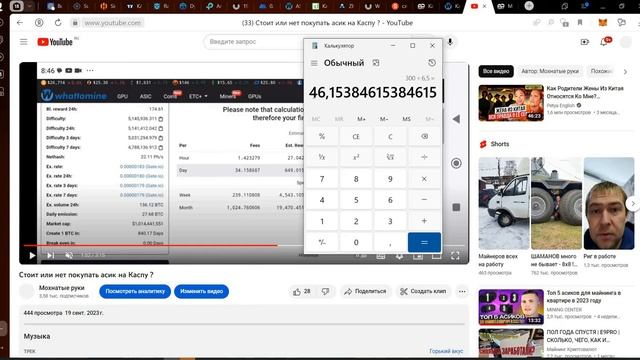Toggle sign with the +/- key
The height and width of the screenshot is (360, 640).
(322, 242)
